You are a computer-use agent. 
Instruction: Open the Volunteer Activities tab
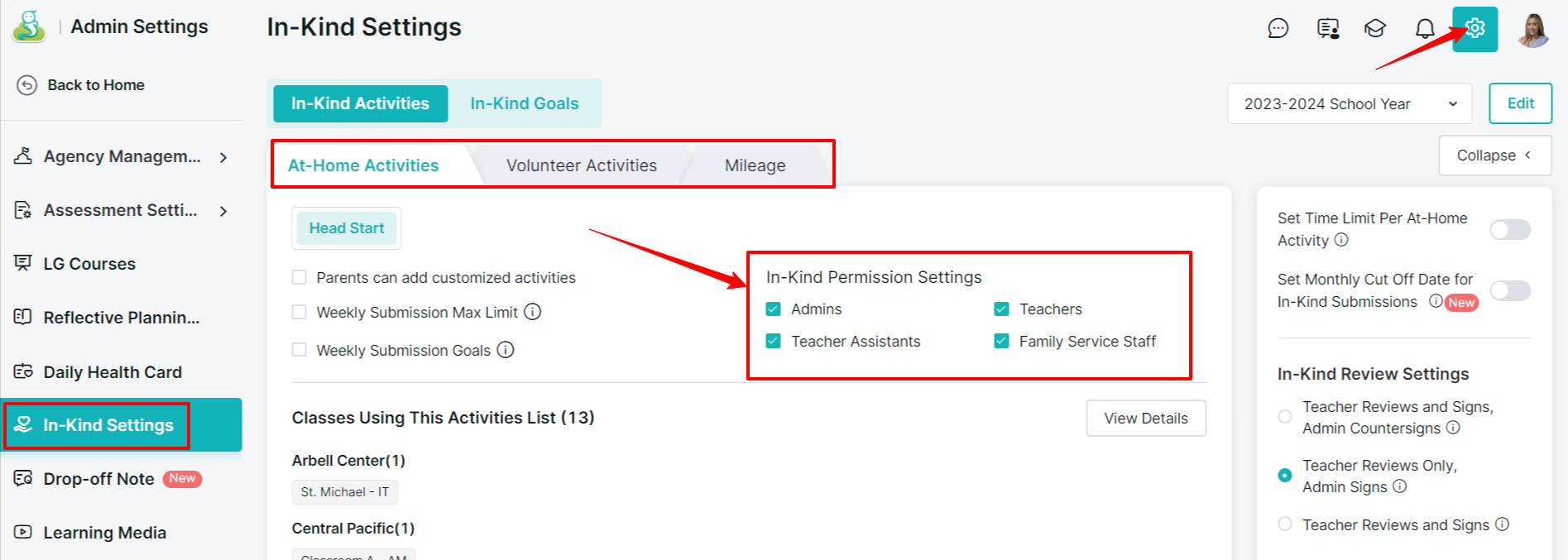[581, 165]
